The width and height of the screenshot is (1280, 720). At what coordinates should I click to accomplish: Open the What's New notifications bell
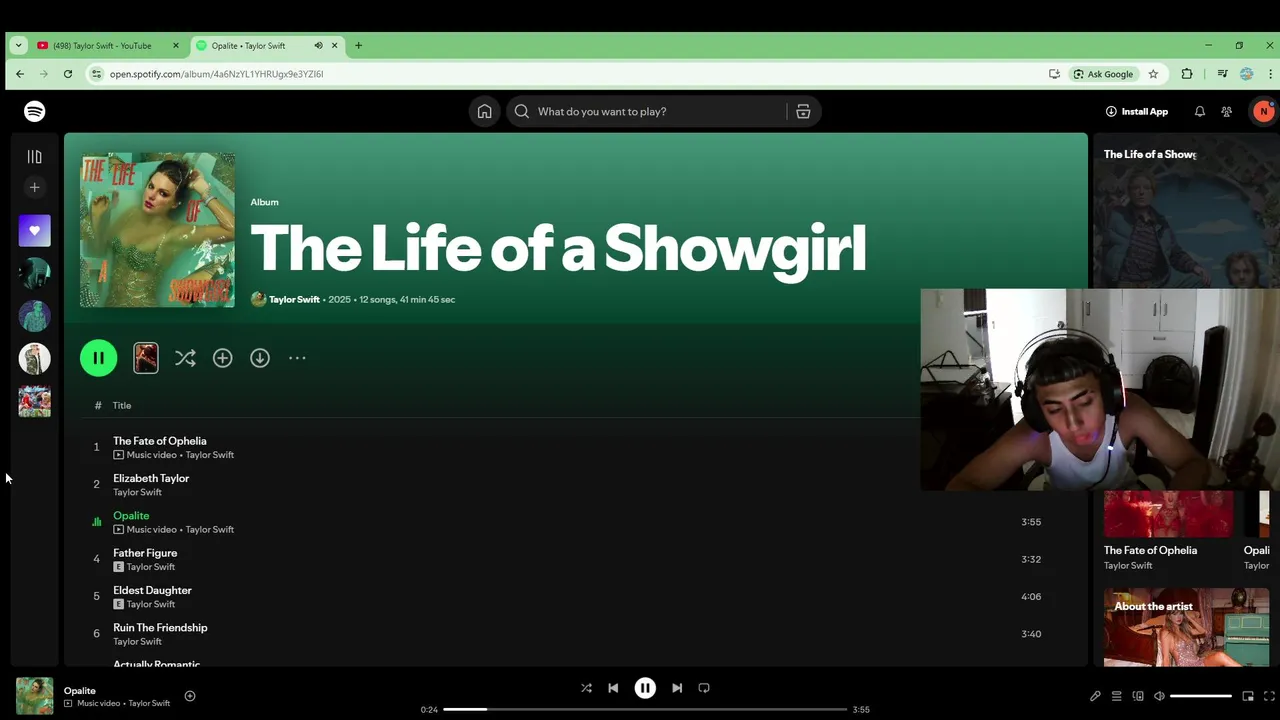click(1199, 111)
